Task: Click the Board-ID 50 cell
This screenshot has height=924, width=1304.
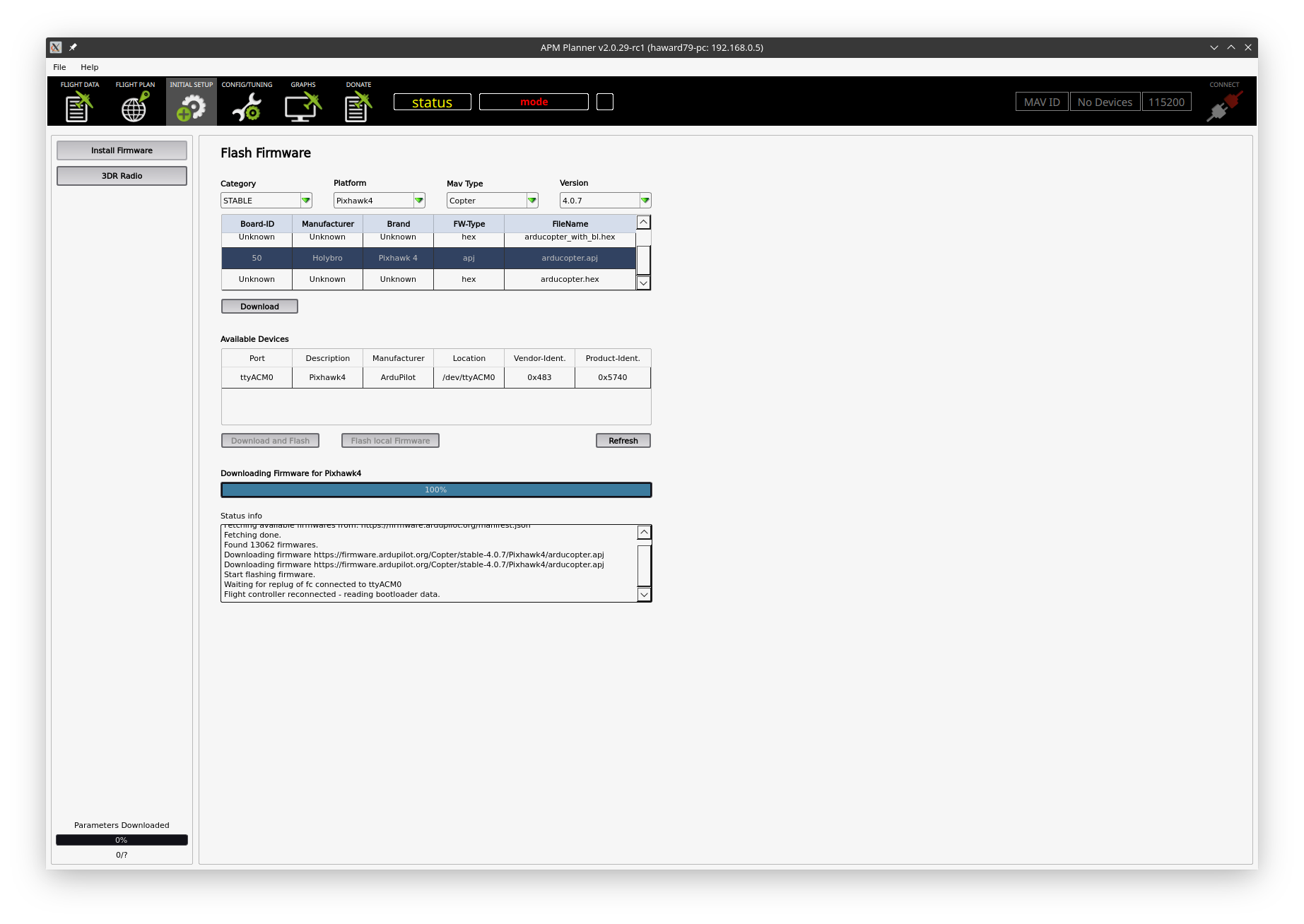Action: pyautogui.click(x=257, y=259)
